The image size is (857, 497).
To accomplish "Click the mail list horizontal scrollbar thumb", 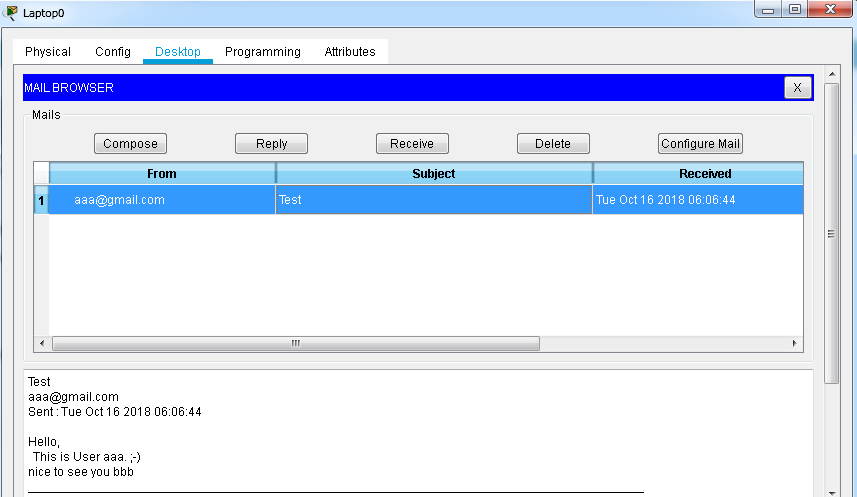I will pyautogui.click(x=296, y=343).
